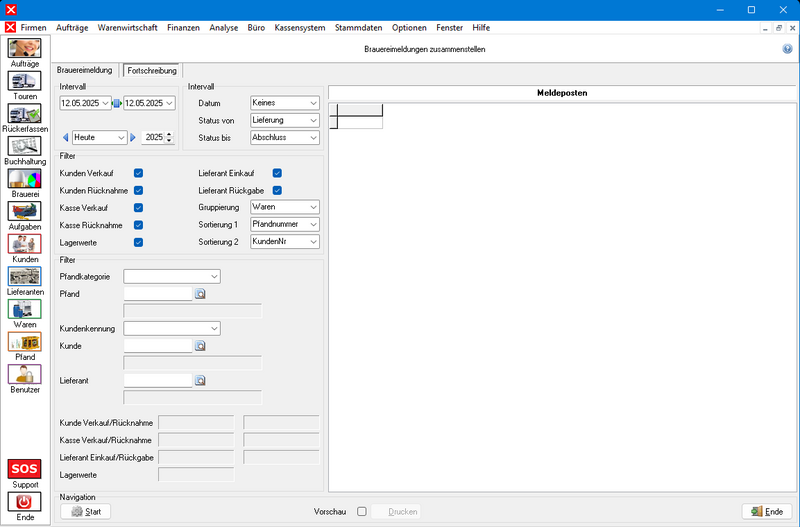Click the lookup icon next to Pfand field

(200, 294)
